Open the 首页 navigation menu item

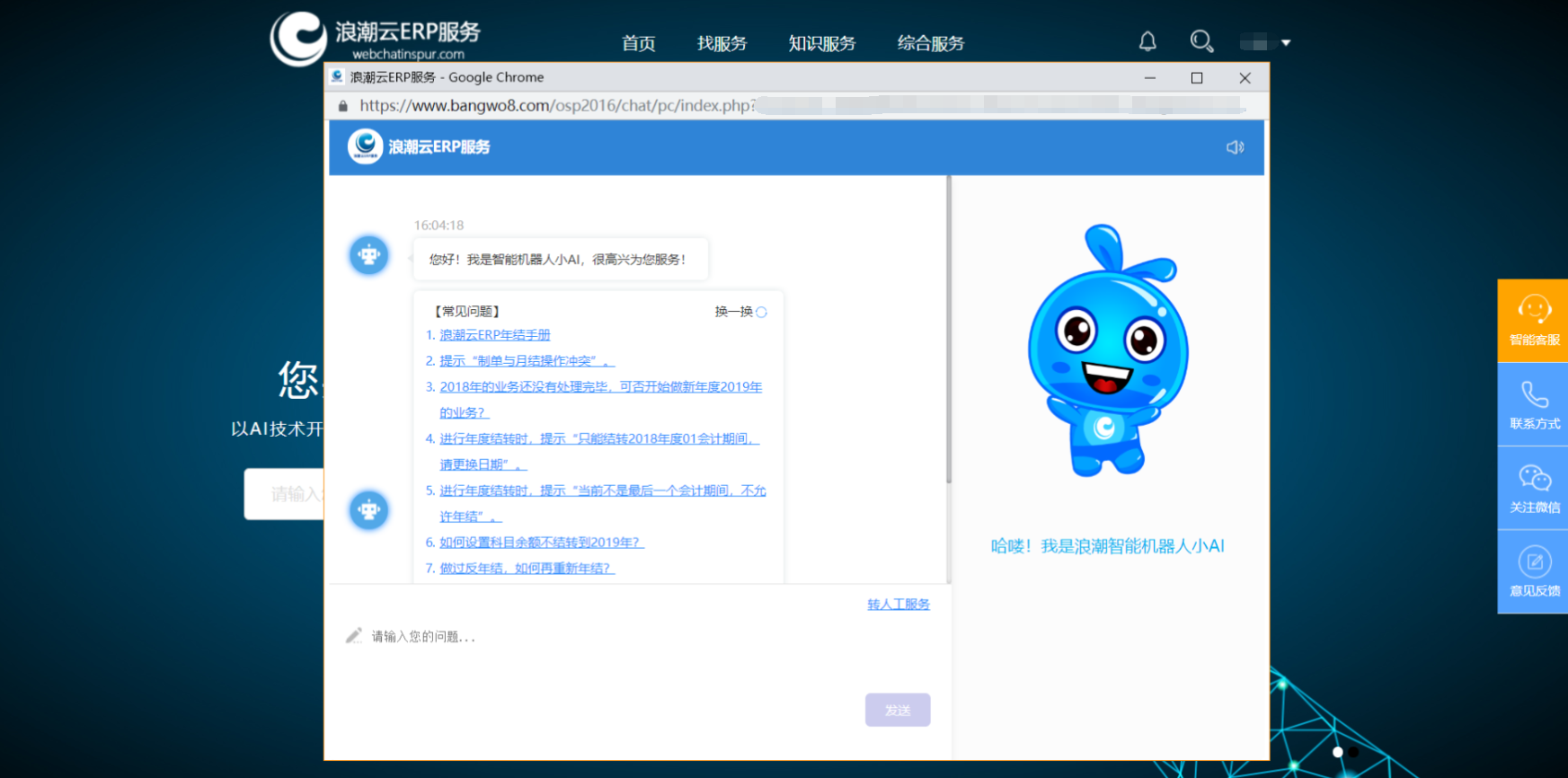tap(638, 43)
